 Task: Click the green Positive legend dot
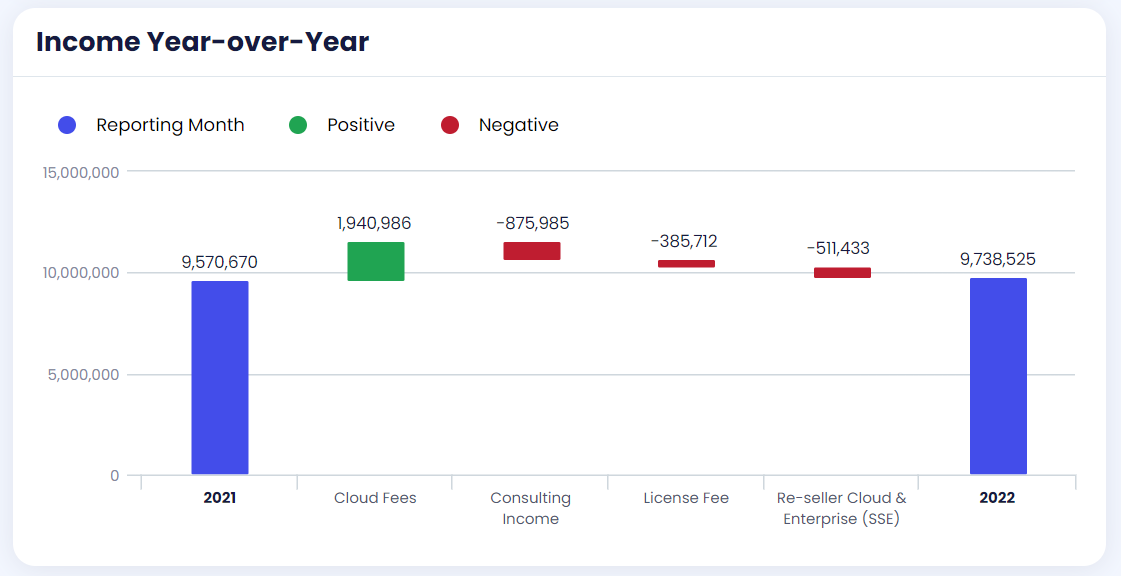tap(298, 125)
